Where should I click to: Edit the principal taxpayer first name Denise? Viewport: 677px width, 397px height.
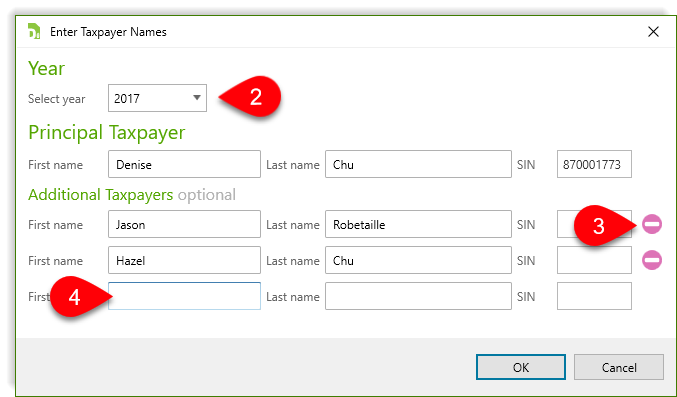click(184, 164)
